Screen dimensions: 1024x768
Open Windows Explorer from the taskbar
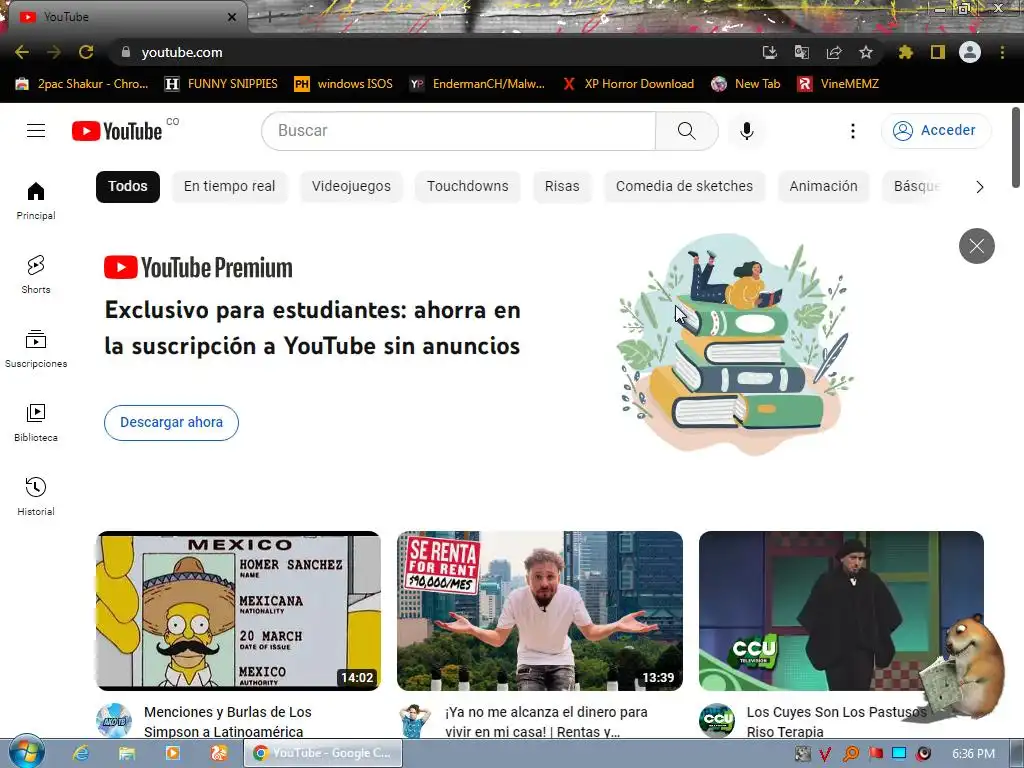pyautogui.click(x=127, y=753)
